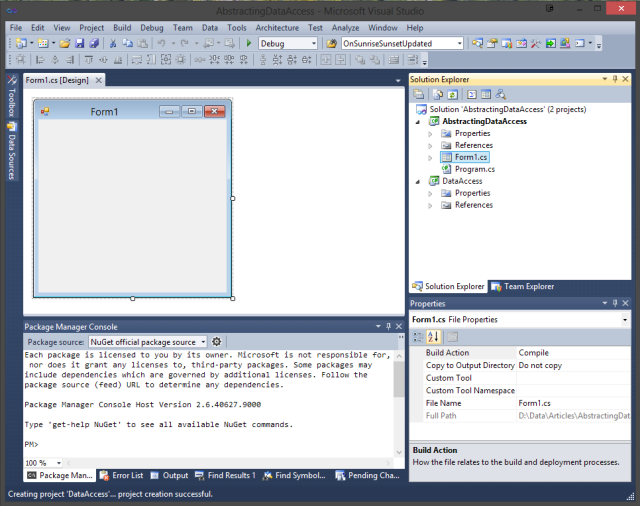Click the View Class Diagram icon in Solution Explorer
Image resolution: width=640 pixels, height=506 pixels.
point(500,95)
